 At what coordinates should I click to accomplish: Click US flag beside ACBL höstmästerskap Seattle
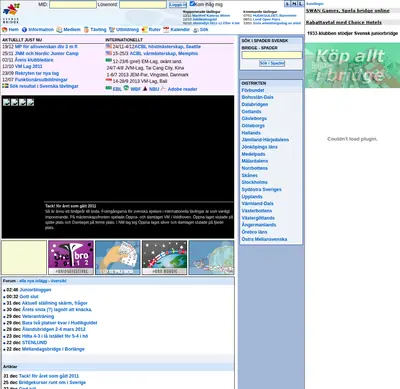pos(109,46)
